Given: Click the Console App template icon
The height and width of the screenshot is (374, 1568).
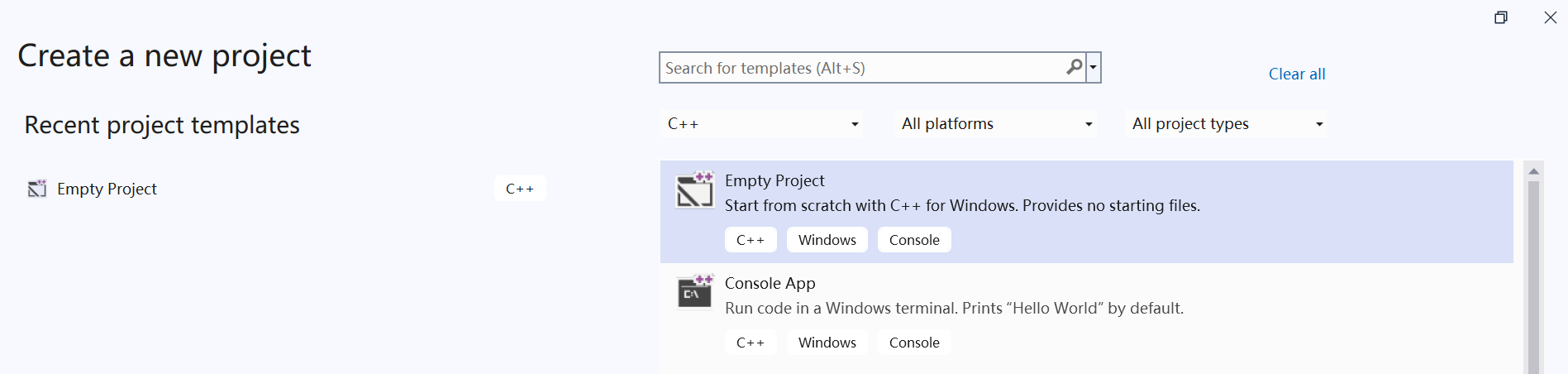Looking at the screenshot, I should (x=694, y=291).
